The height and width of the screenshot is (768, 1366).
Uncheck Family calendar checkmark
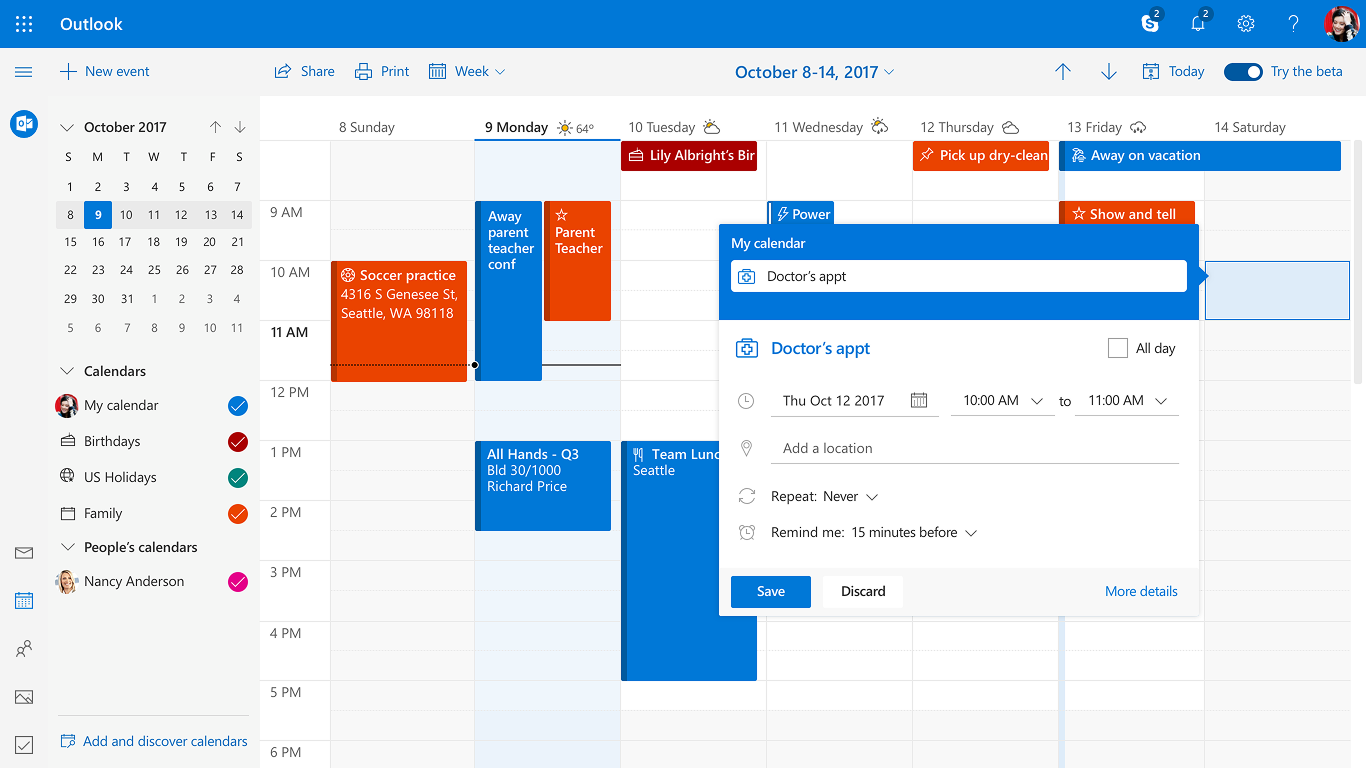[238, 514]
